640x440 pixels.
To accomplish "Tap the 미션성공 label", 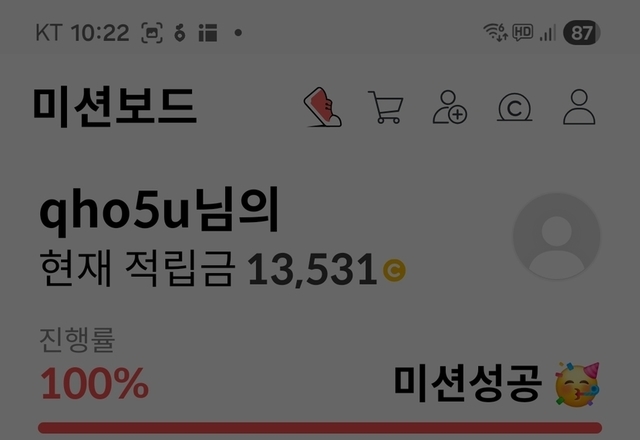I will (x=468, y=384).
